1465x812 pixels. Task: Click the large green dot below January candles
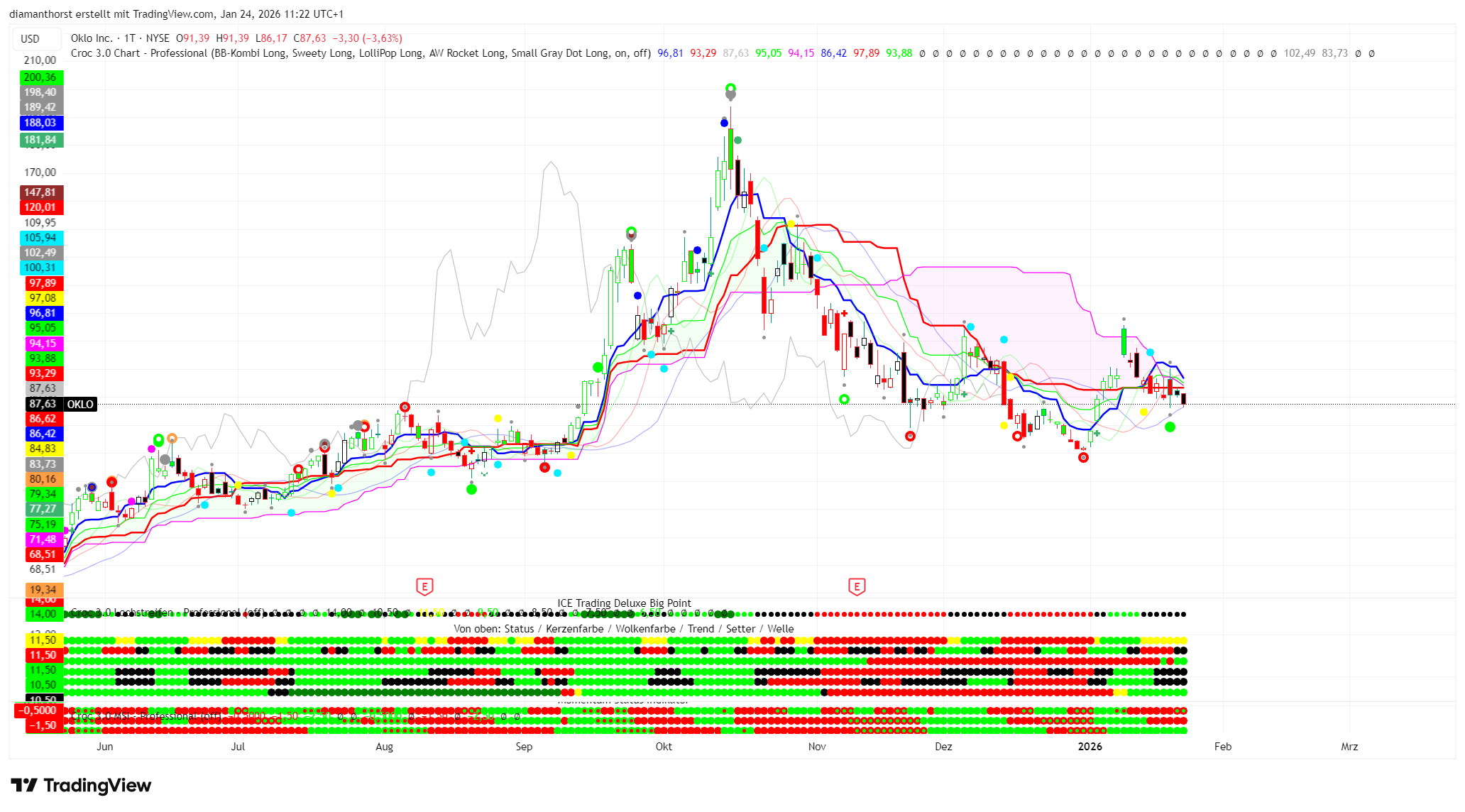click(x=1170, y=427)
